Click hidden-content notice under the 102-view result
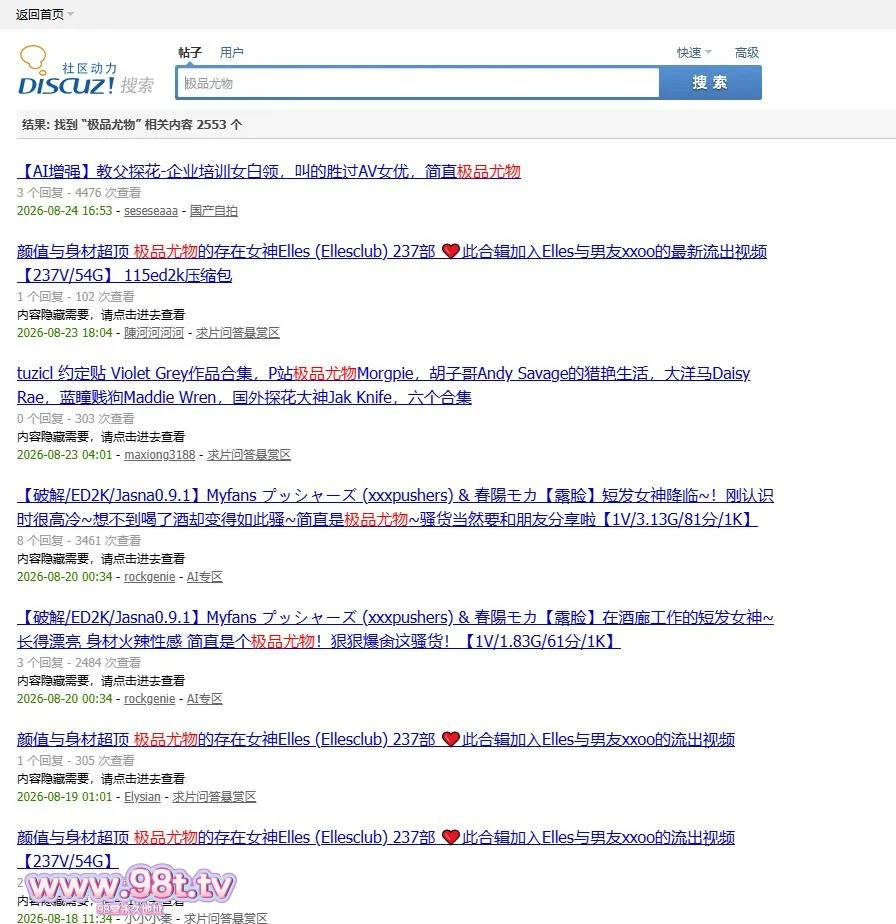The height and width of the screenshot is (924, 896). [101, 315]
